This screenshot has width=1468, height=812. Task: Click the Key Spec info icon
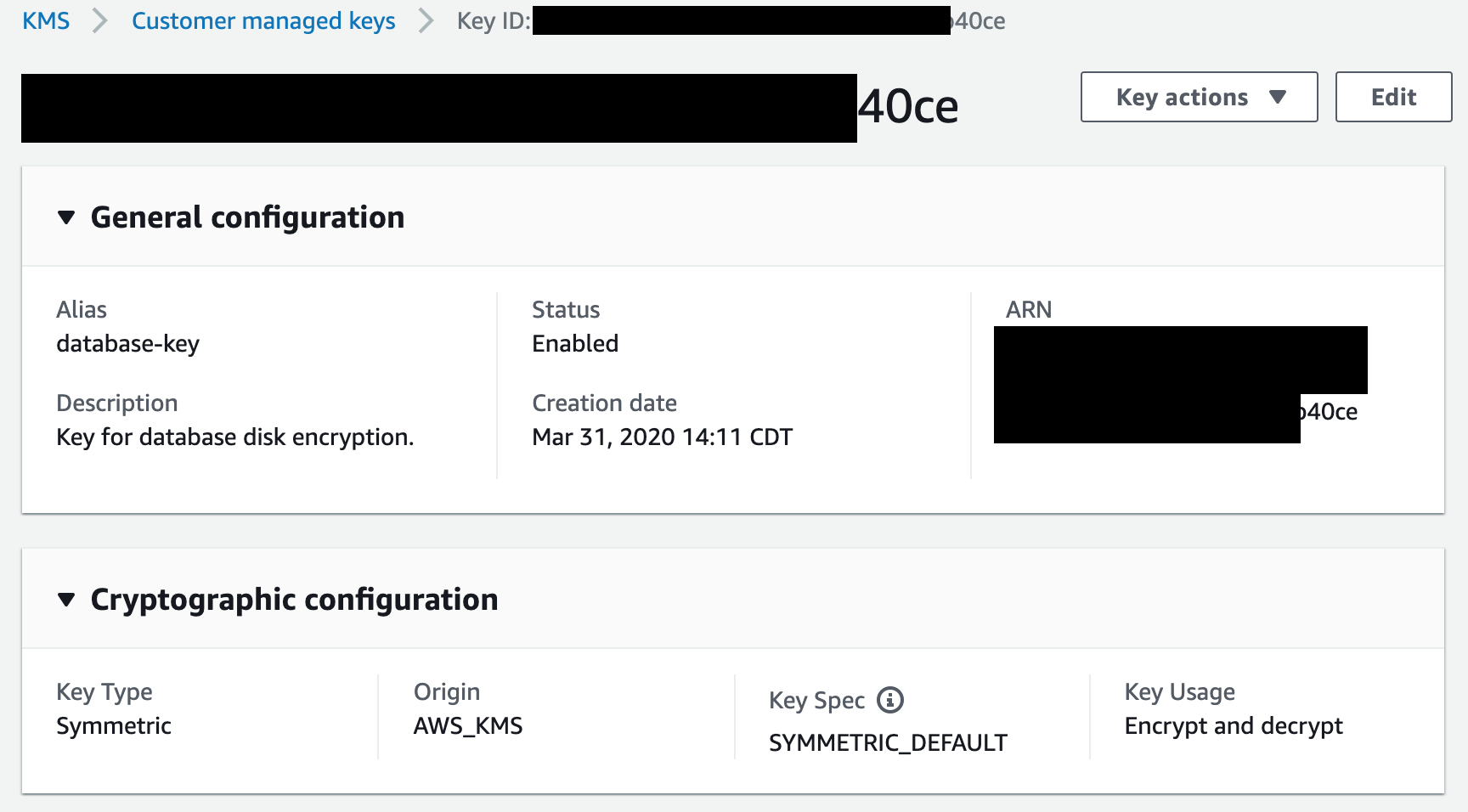(x=889, y=701)
